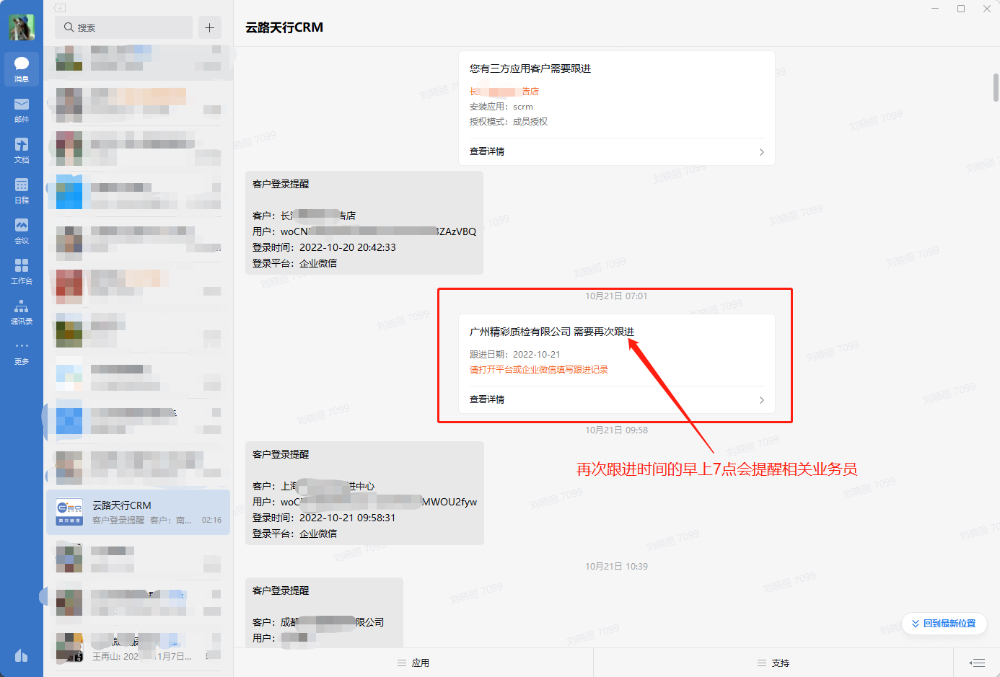Click the chat area vertical scrollbar

[x=996, y=87]
